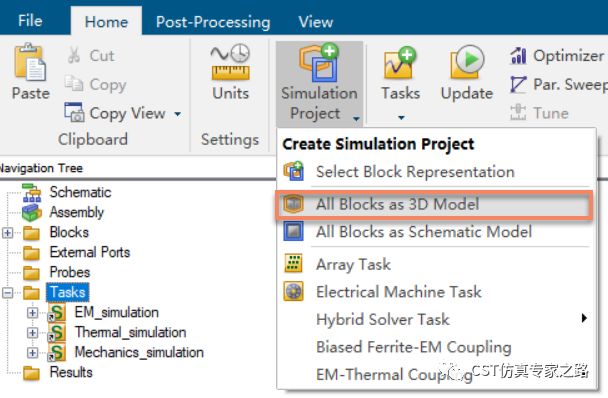Click the Update play icon

(x=467, y=62)
